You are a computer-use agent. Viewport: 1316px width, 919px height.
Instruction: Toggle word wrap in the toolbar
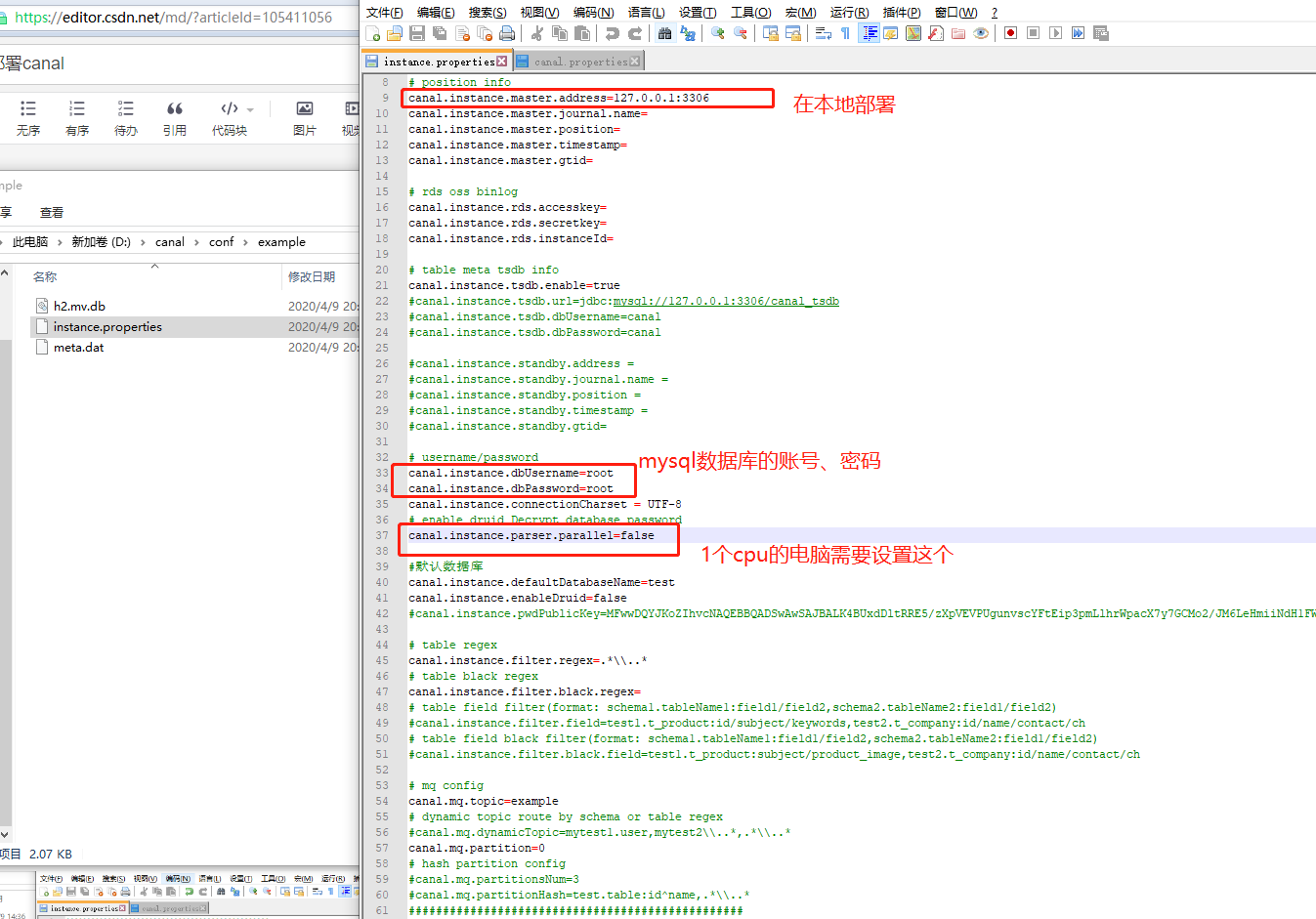pyautogui.click(x=823, y=33)
